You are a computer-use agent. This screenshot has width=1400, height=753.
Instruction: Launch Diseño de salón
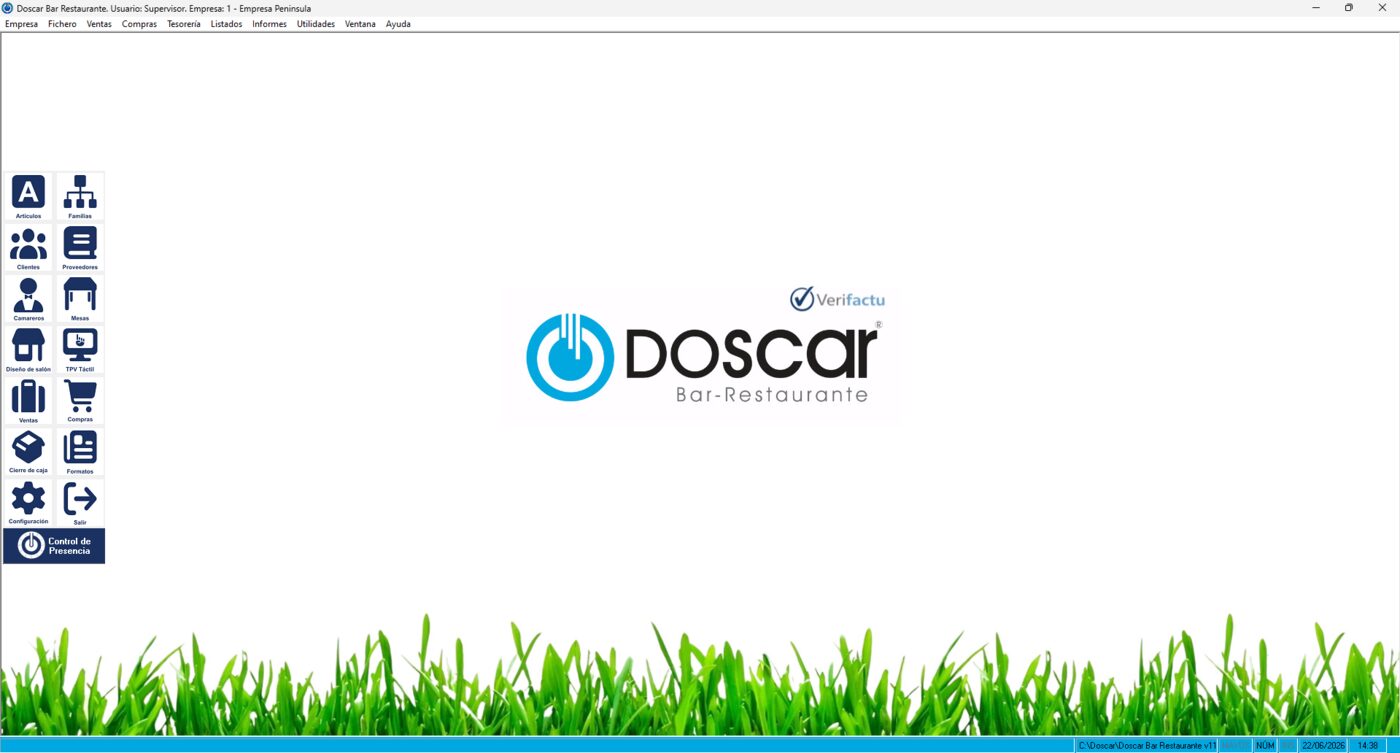(x=28, y=350)
